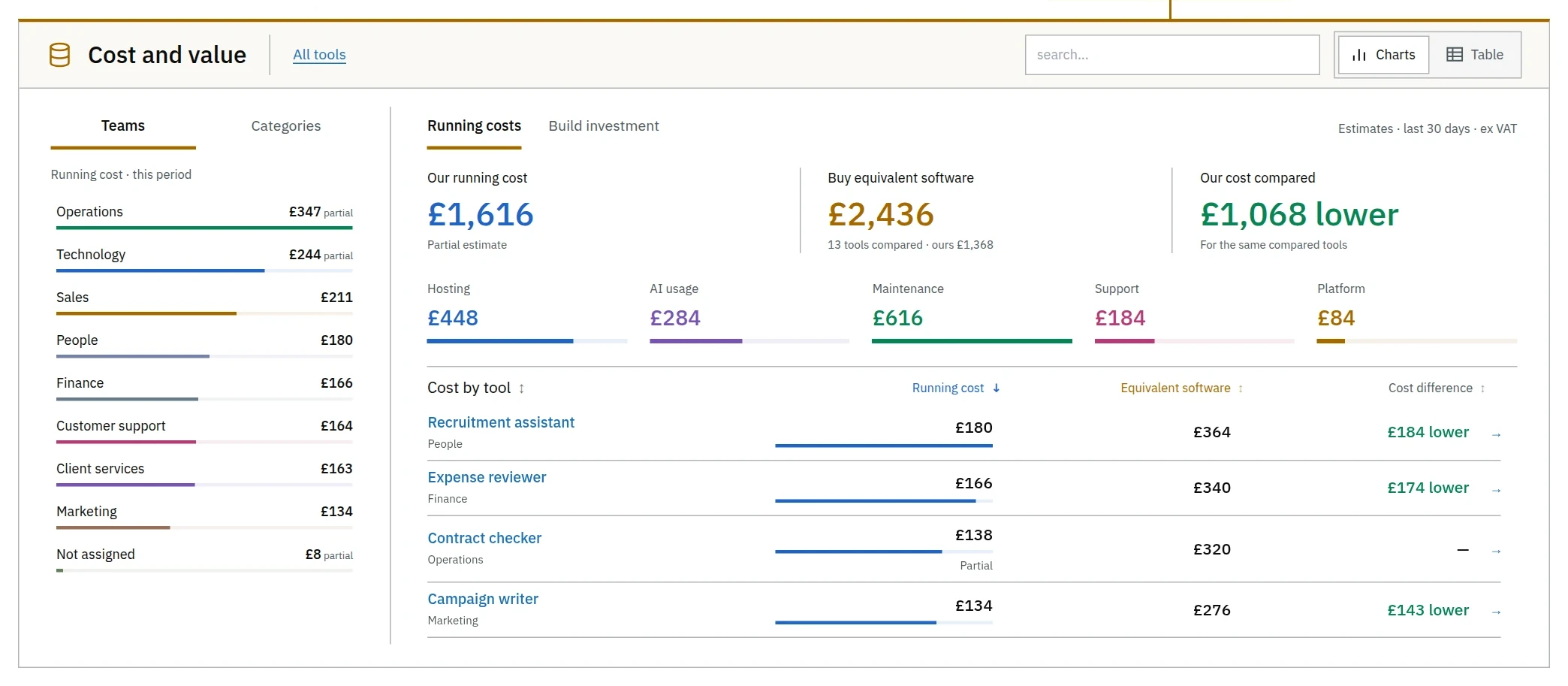Open Contract checker row arrow
Screen dimensions: 1568x686
(1496, 551)
